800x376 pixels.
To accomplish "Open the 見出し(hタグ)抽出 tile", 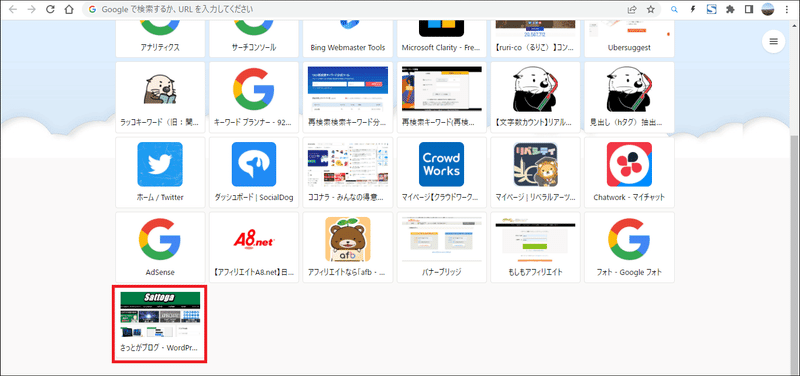I will point(629,97).
